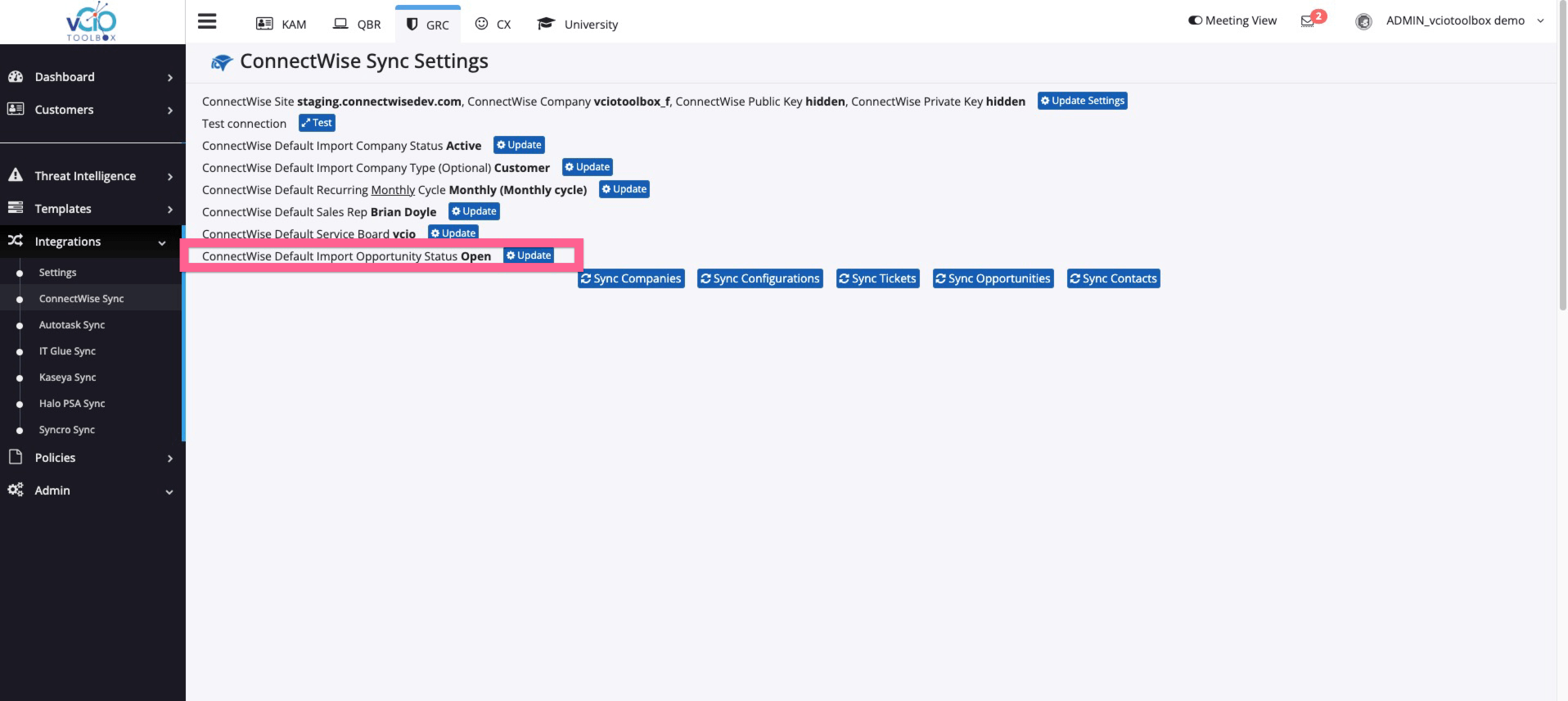This screenshot has width=1568, height=701.
Task: Open Halo PSA Sync in sidebar
Action: pos(72,404)
